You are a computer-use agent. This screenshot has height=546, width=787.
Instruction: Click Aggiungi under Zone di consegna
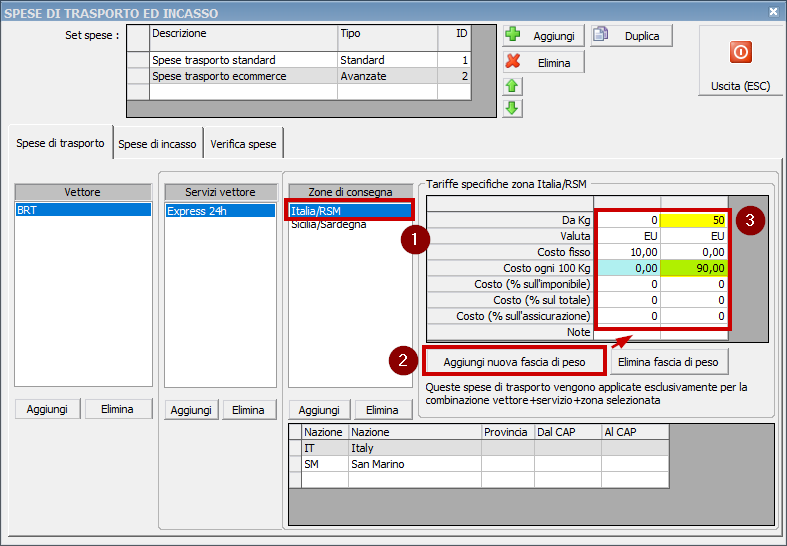[x=319, y=410]
